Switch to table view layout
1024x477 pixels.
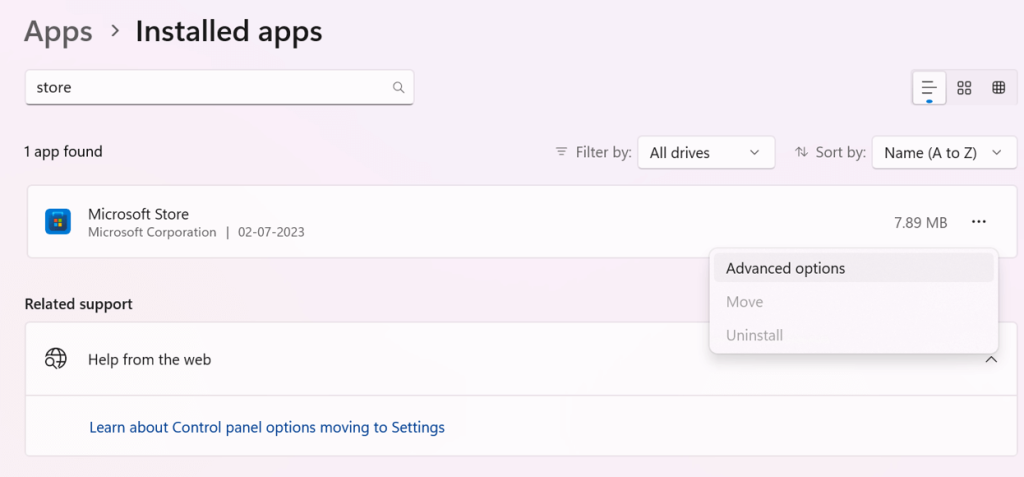pyautogui.click(x=998, y=88)
